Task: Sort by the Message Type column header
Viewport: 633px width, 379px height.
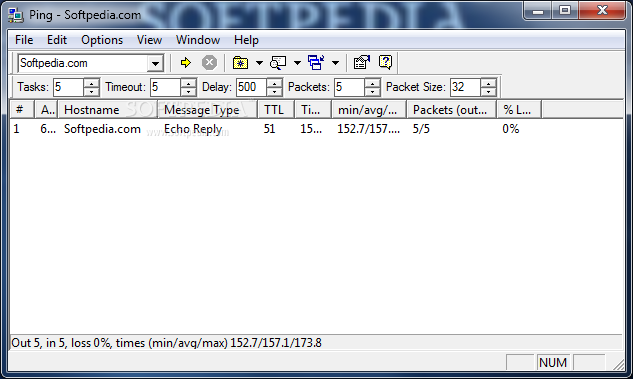Action: 208,110
